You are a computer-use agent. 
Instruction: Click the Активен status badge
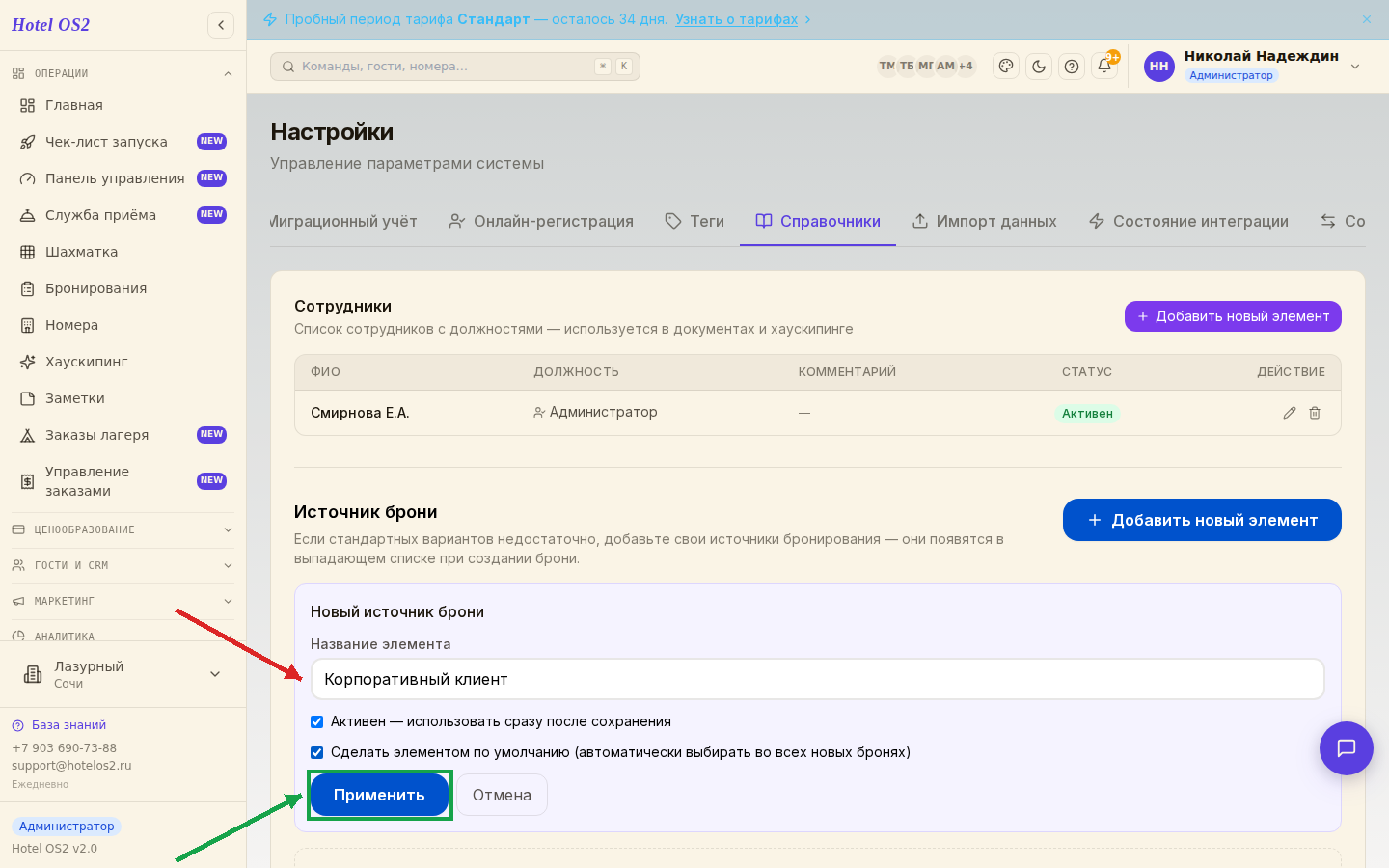tap(1087, 413)
